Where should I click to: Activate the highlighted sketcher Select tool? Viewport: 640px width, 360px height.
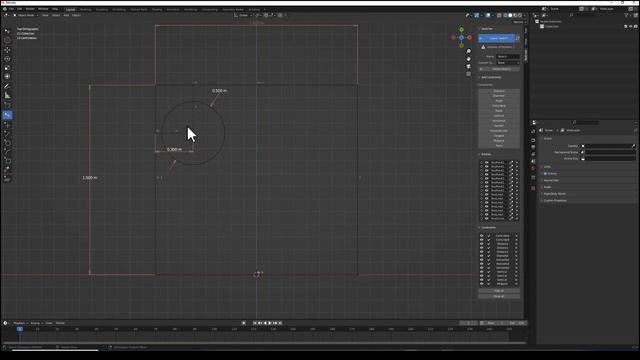[x=7, y=115]
